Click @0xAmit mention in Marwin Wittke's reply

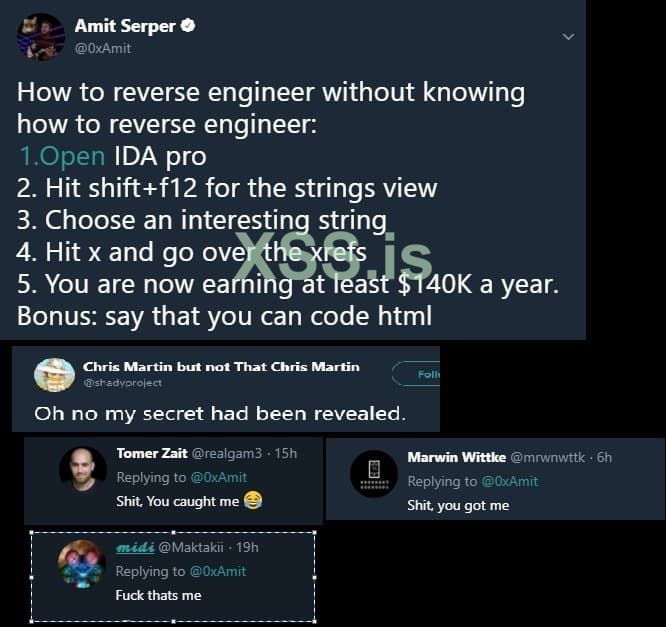point(506,481)
